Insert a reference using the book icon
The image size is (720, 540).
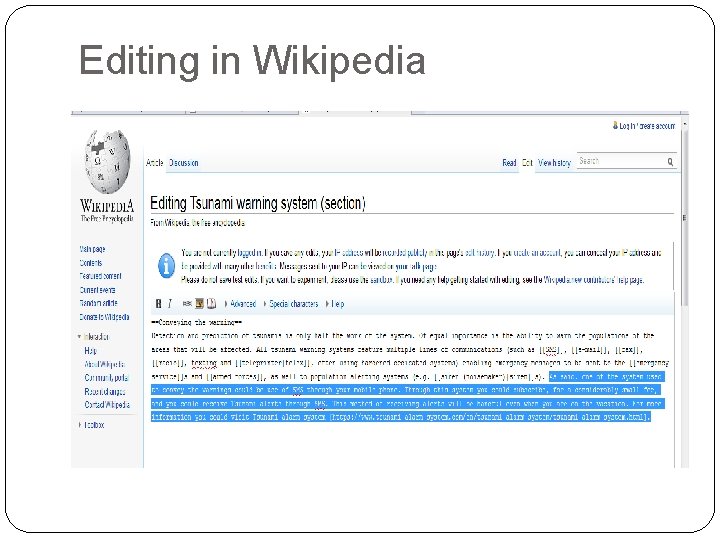tap(211, 304)
